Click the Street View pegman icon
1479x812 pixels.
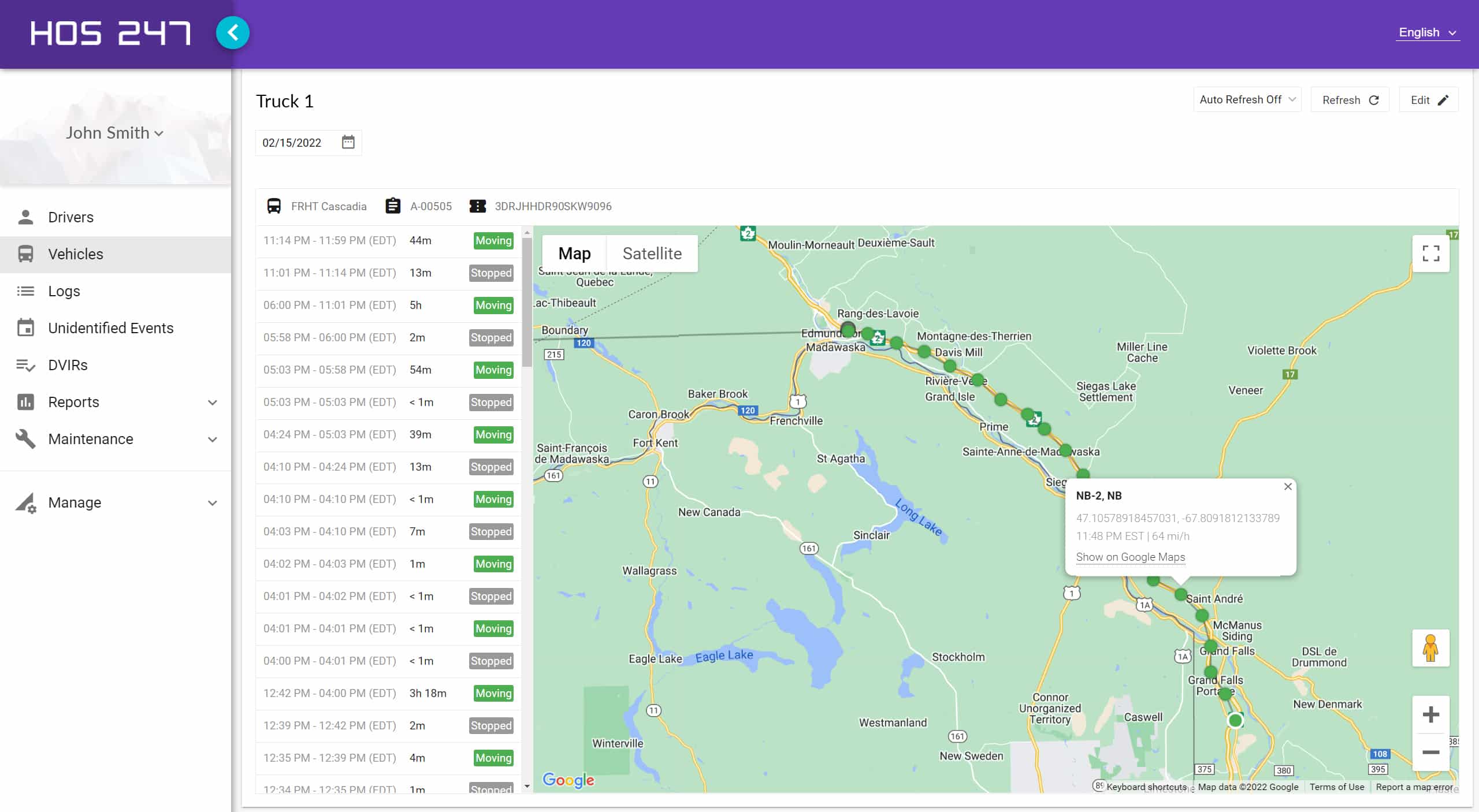coord(1430,648)
